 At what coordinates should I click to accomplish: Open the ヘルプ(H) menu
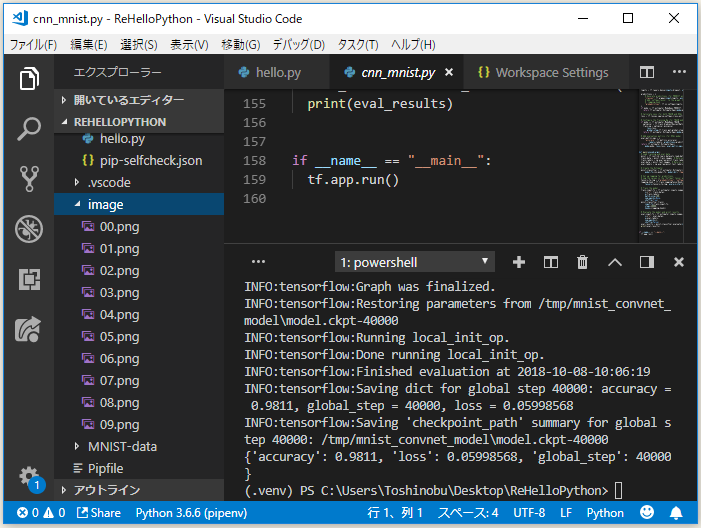click(x=413, y=45)
